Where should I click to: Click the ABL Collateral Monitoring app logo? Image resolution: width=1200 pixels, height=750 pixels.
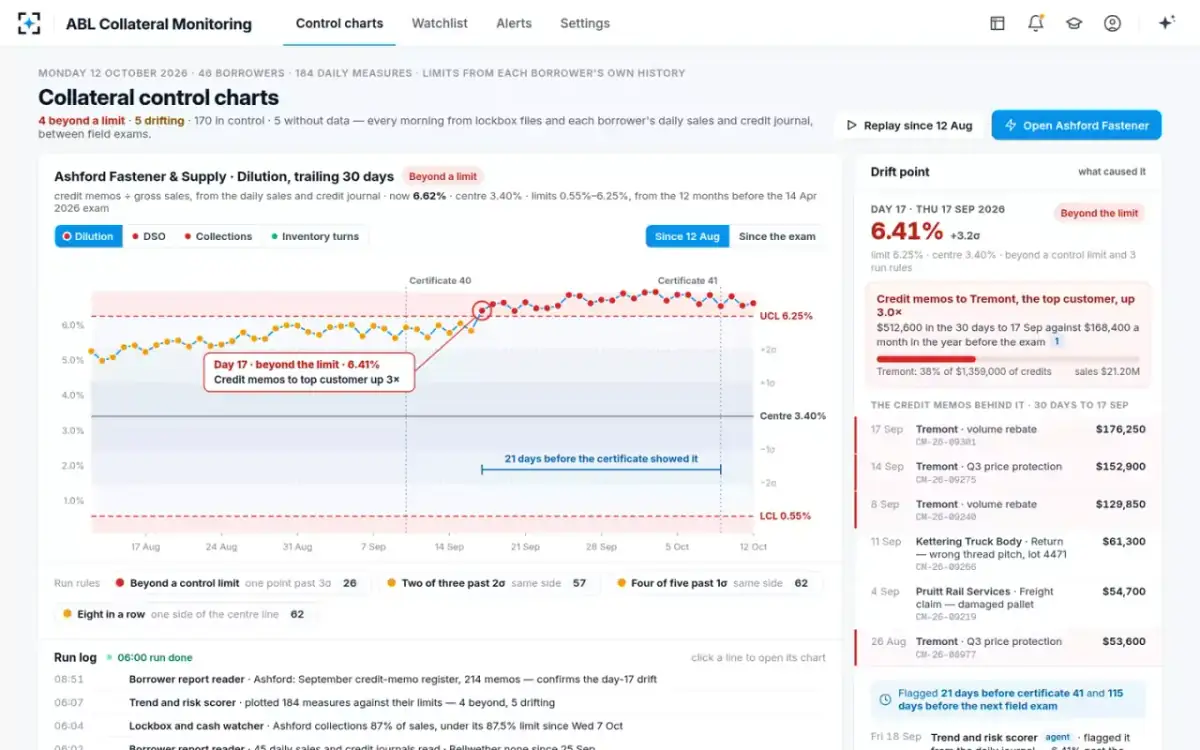[29, 23]
